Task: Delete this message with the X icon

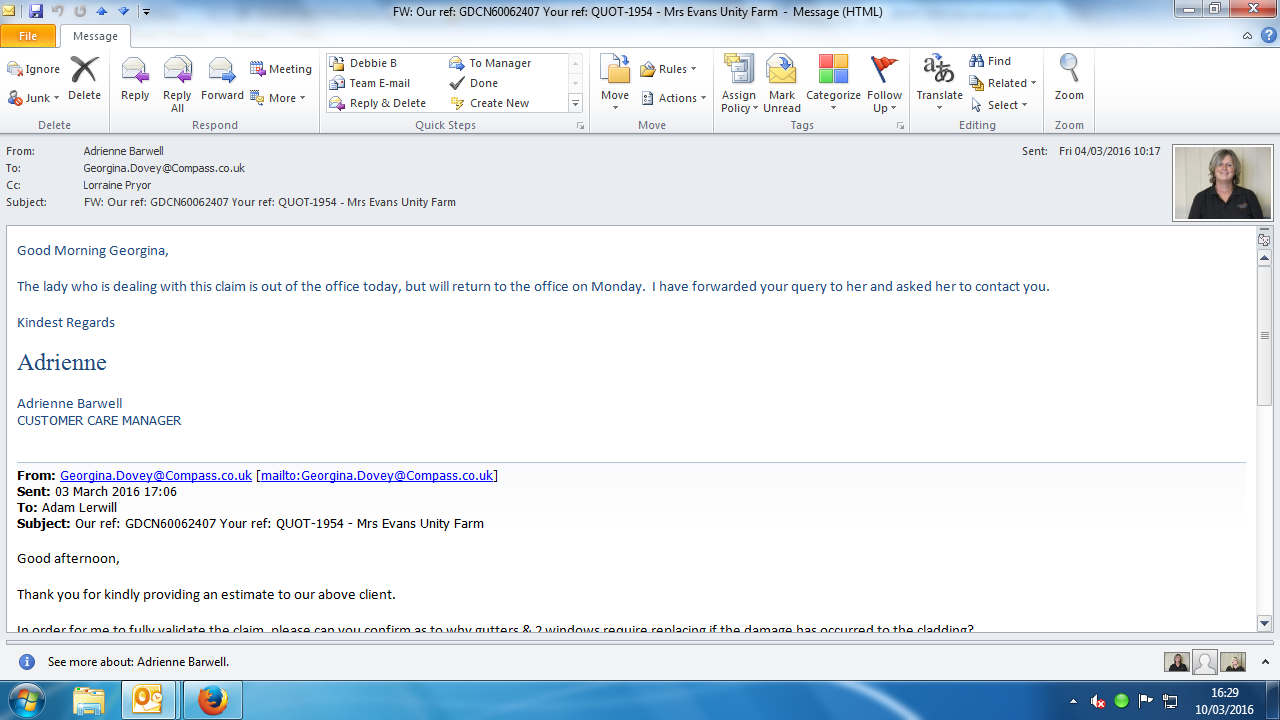Action: click(84, 78)
